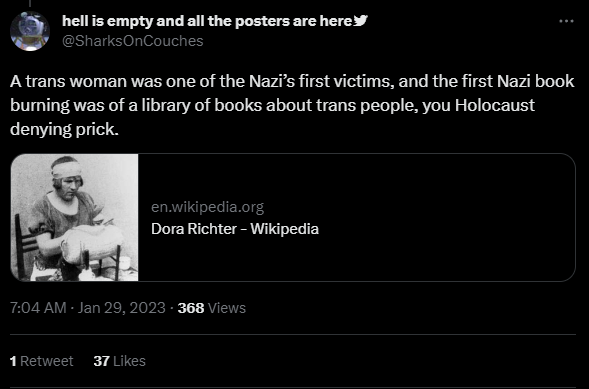Click the 368 Views counter
The height and width of the screenshot is (389, 589).
[x=212, y=308]
